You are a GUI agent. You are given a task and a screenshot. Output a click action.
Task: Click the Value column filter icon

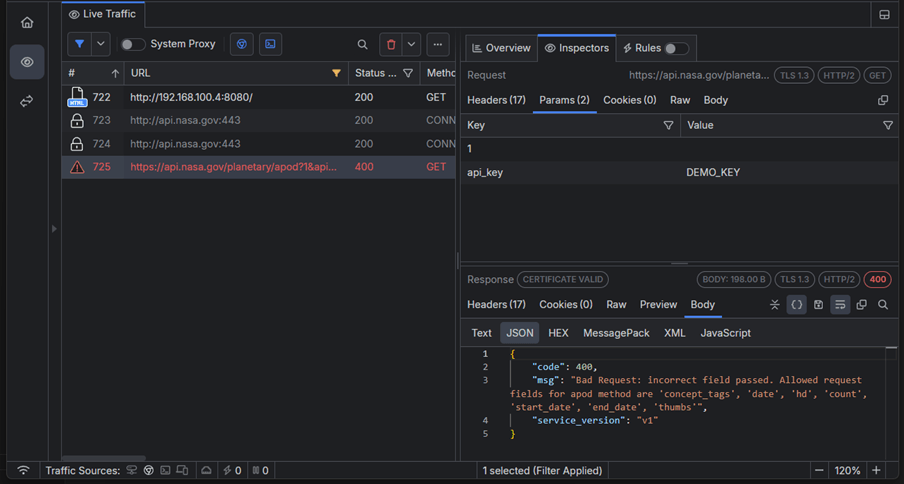tap(888, 125)
